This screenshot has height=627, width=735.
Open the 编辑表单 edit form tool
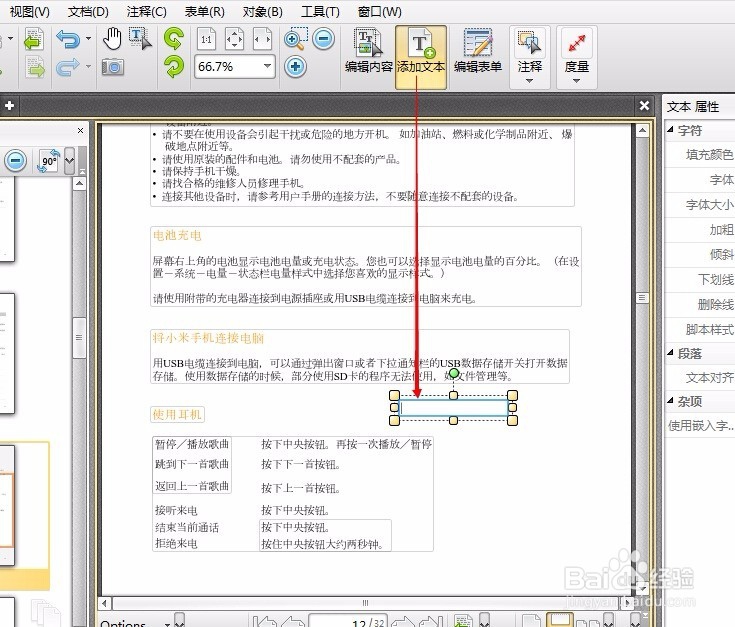(478, 52)
